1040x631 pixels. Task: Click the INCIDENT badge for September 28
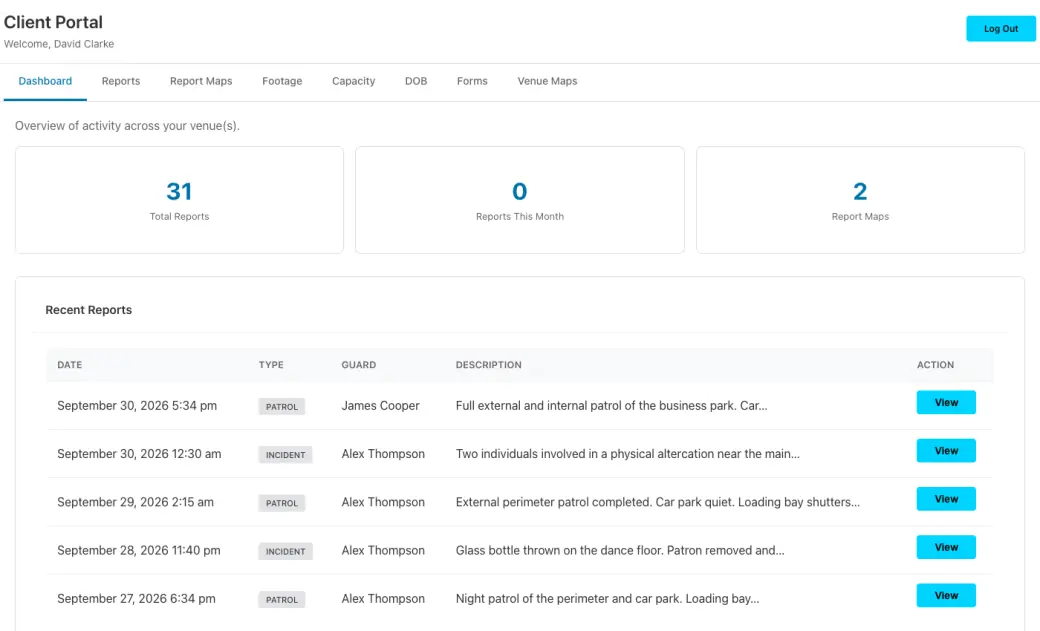(x=285, y=551)
